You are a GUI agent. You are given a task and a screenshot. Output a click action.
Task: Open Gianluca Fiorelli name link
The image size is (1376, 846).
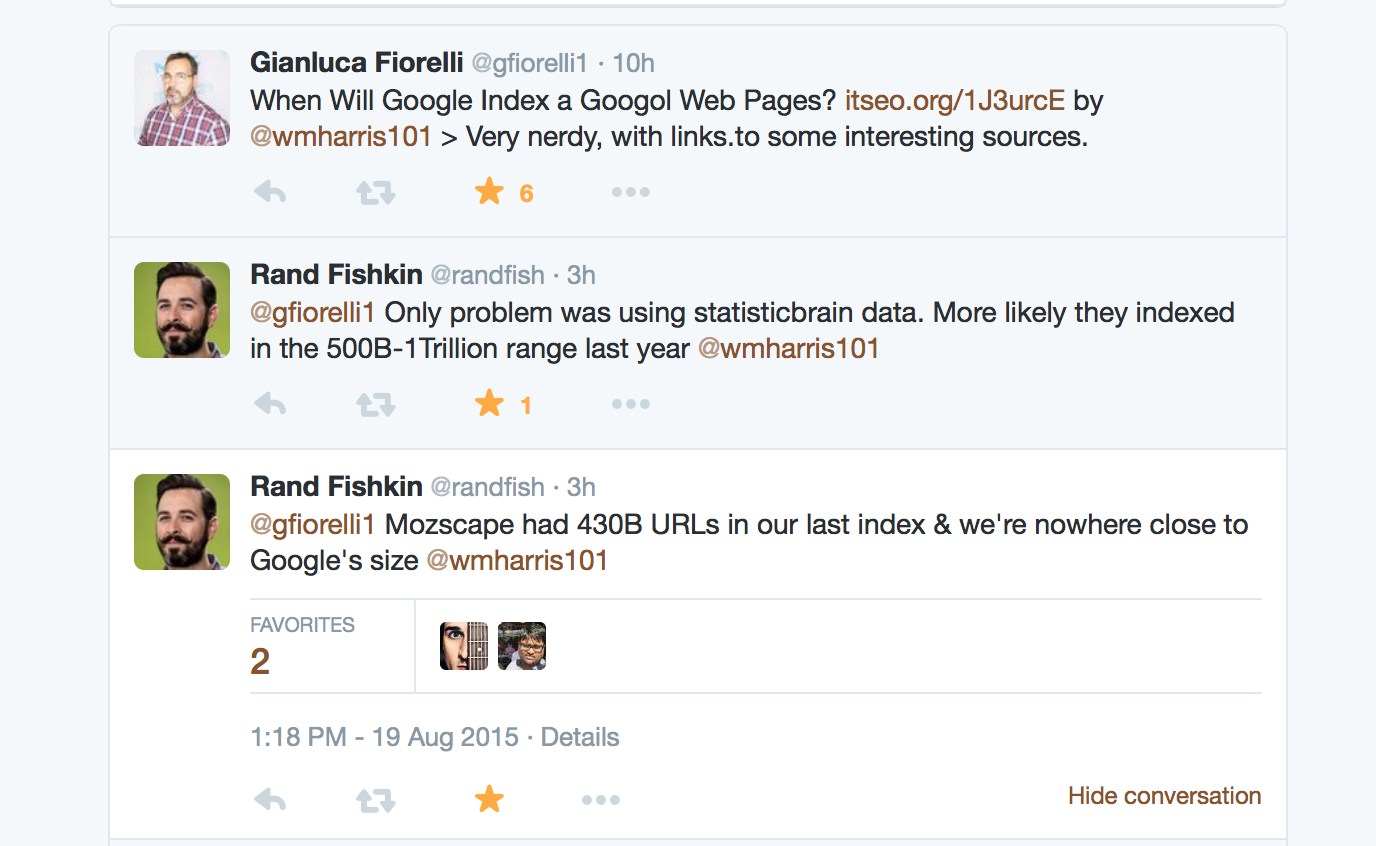356,63
